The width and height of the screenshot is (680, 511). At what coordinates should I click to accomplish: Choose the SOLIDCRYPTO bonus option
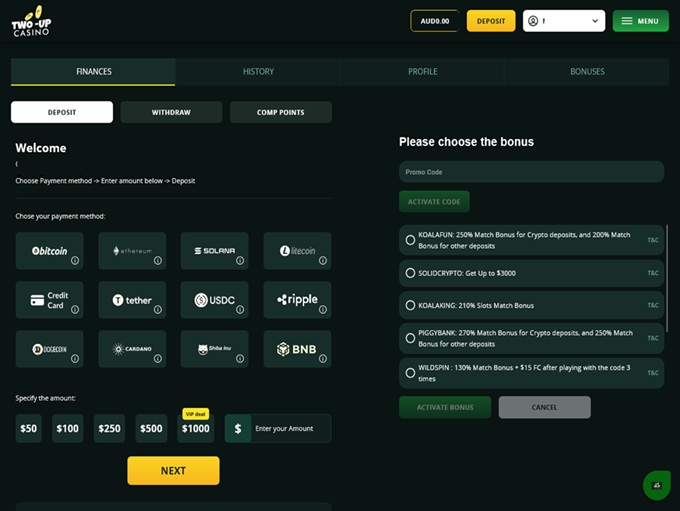(411, 273)
